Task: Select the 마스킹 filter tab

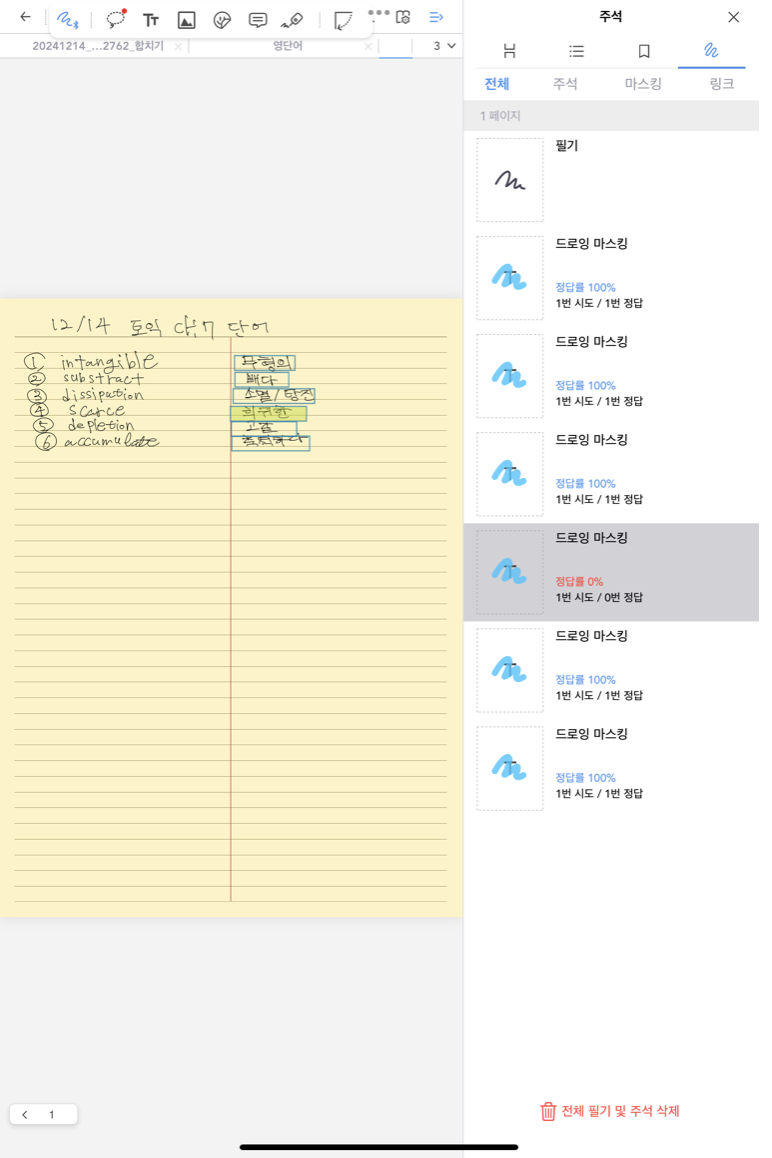Action: tap(643, 84)
